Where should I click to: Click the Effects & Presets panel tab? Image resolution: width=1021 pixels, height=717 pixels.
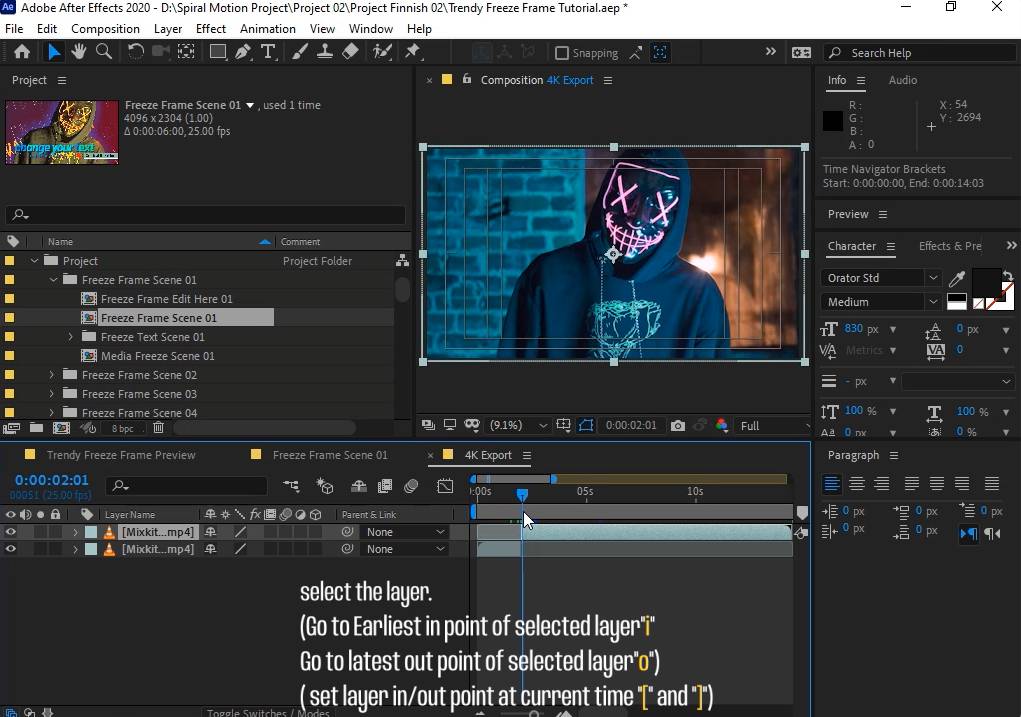[949, 246]
